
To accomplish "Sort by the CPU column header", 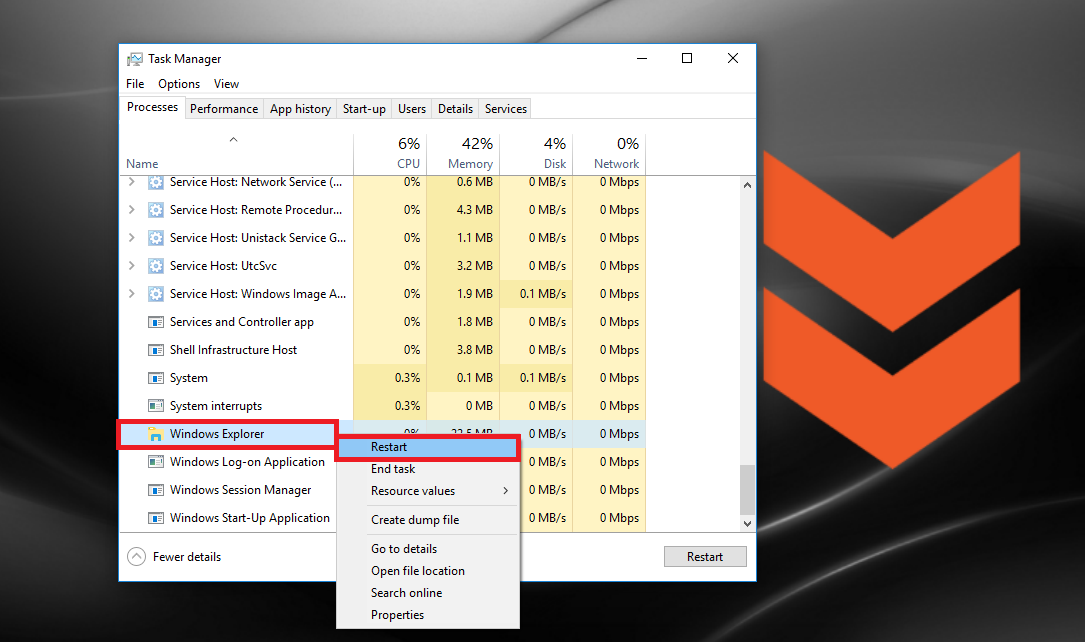I will (390, 154).
